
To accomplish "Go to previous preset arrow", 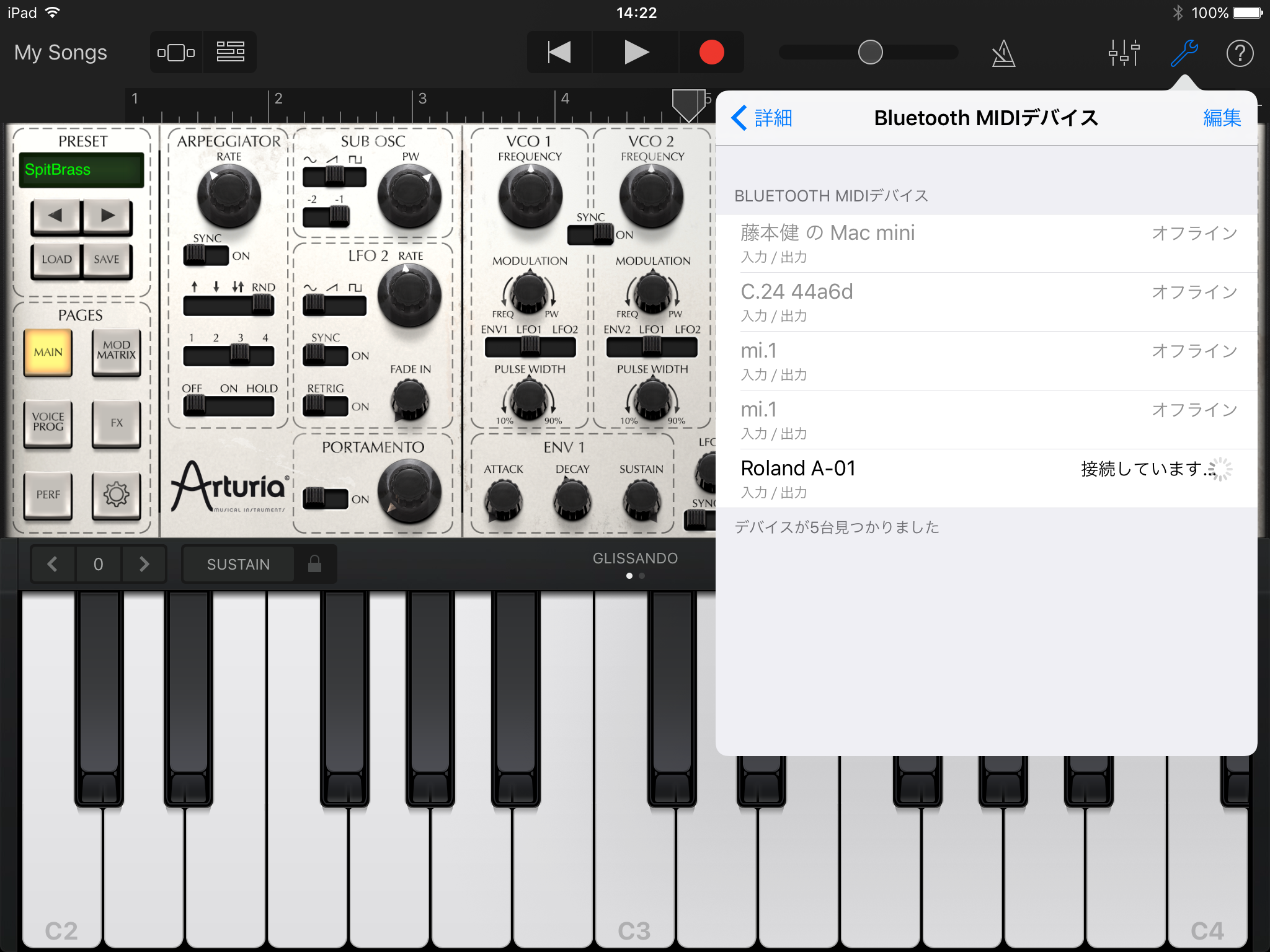I will pyautogui.click(x=55, y=216).
